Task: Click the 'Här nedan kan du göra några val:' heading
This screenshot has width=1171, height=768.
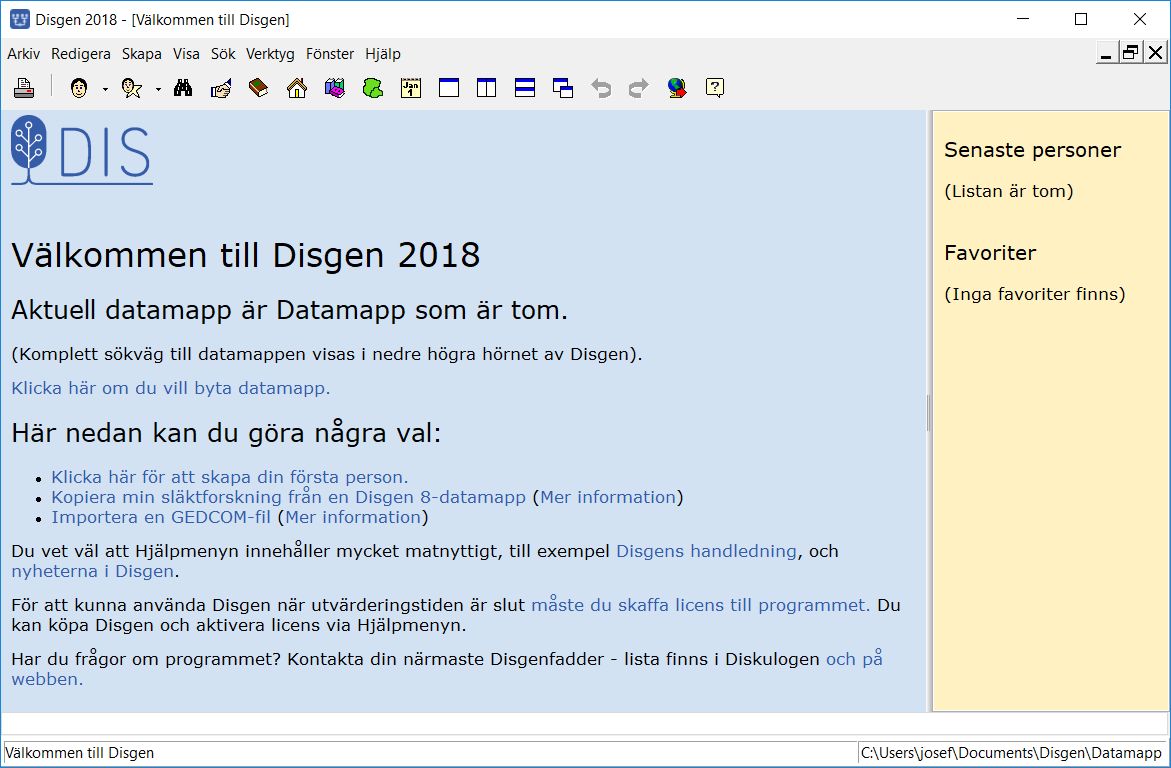Action: pyautogui.click(x=226, y=433)
